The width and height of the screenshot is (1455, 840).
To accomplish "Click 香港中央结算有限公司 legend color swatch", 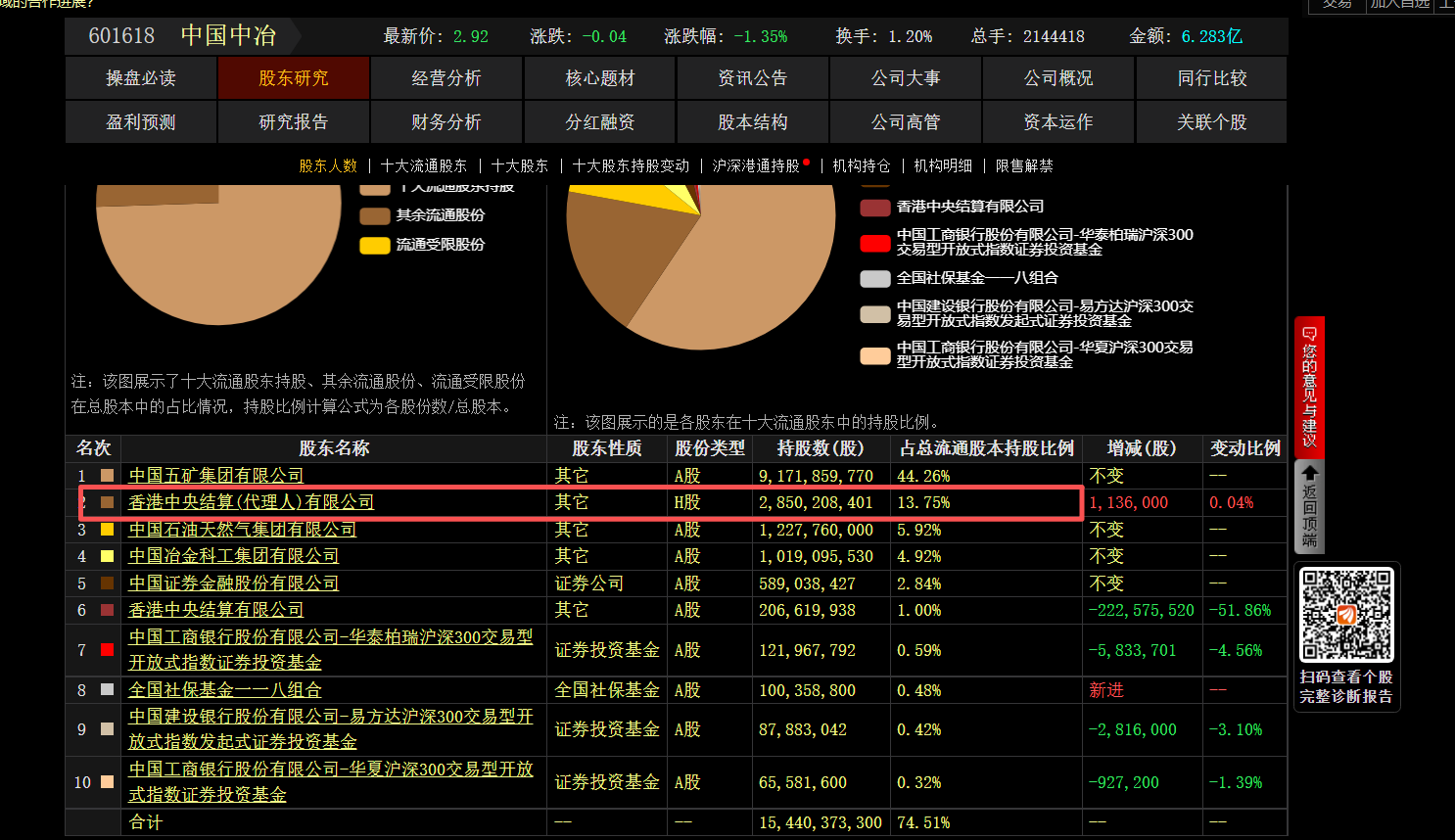I will [x=875, y=208].
